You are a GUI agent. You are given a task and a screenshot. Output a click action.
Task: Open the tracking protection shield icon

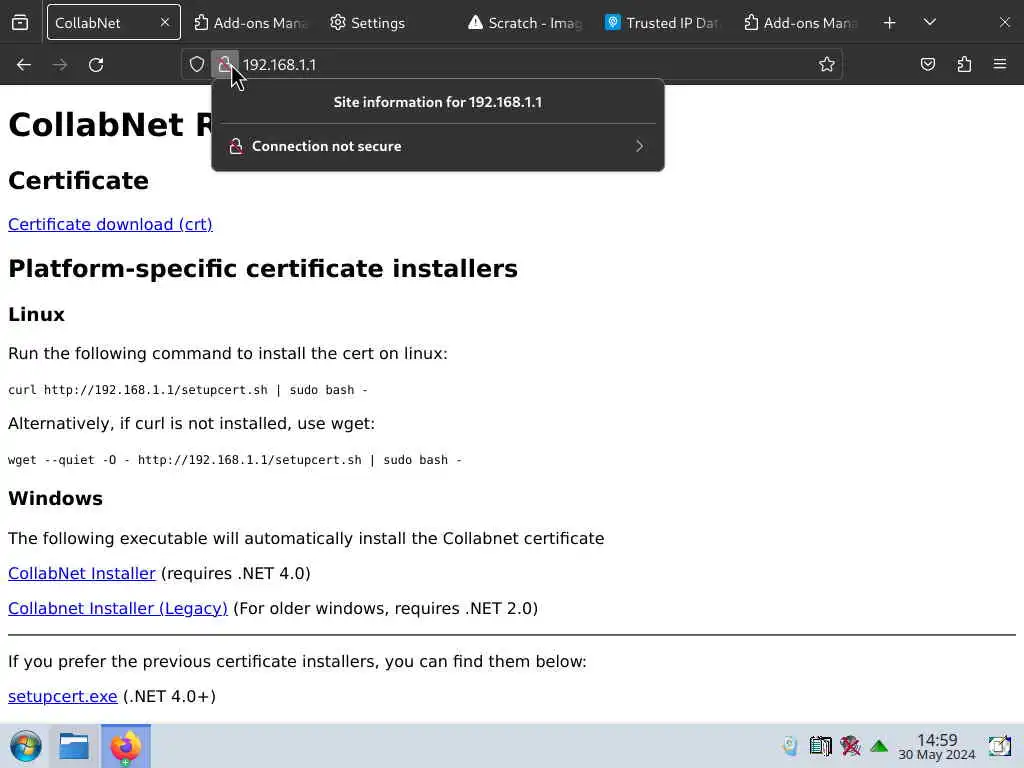pos(197,64)
